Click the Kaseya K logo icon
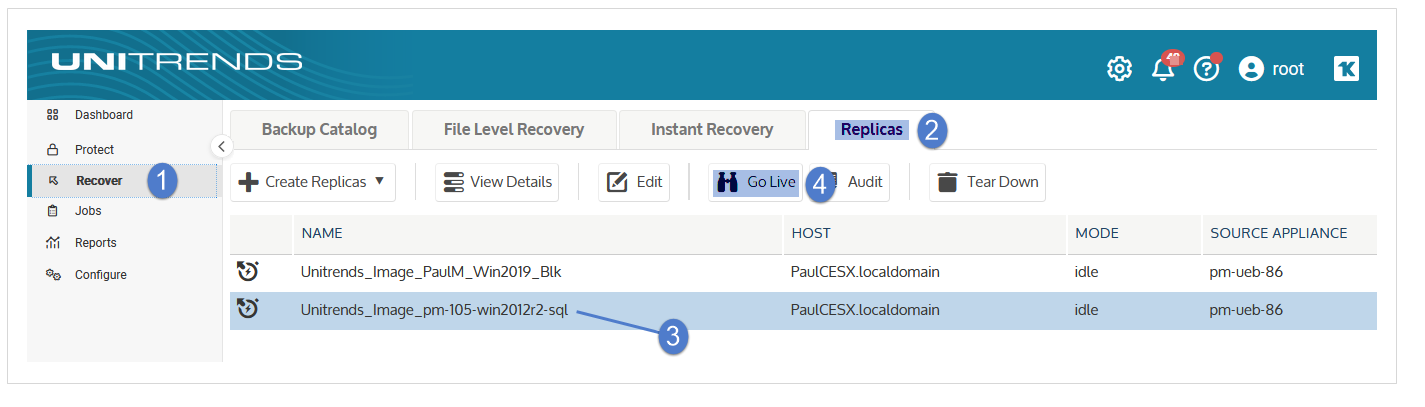Image resolution: width=1425 pixels, height=407 pixels. coord(1346,69)
